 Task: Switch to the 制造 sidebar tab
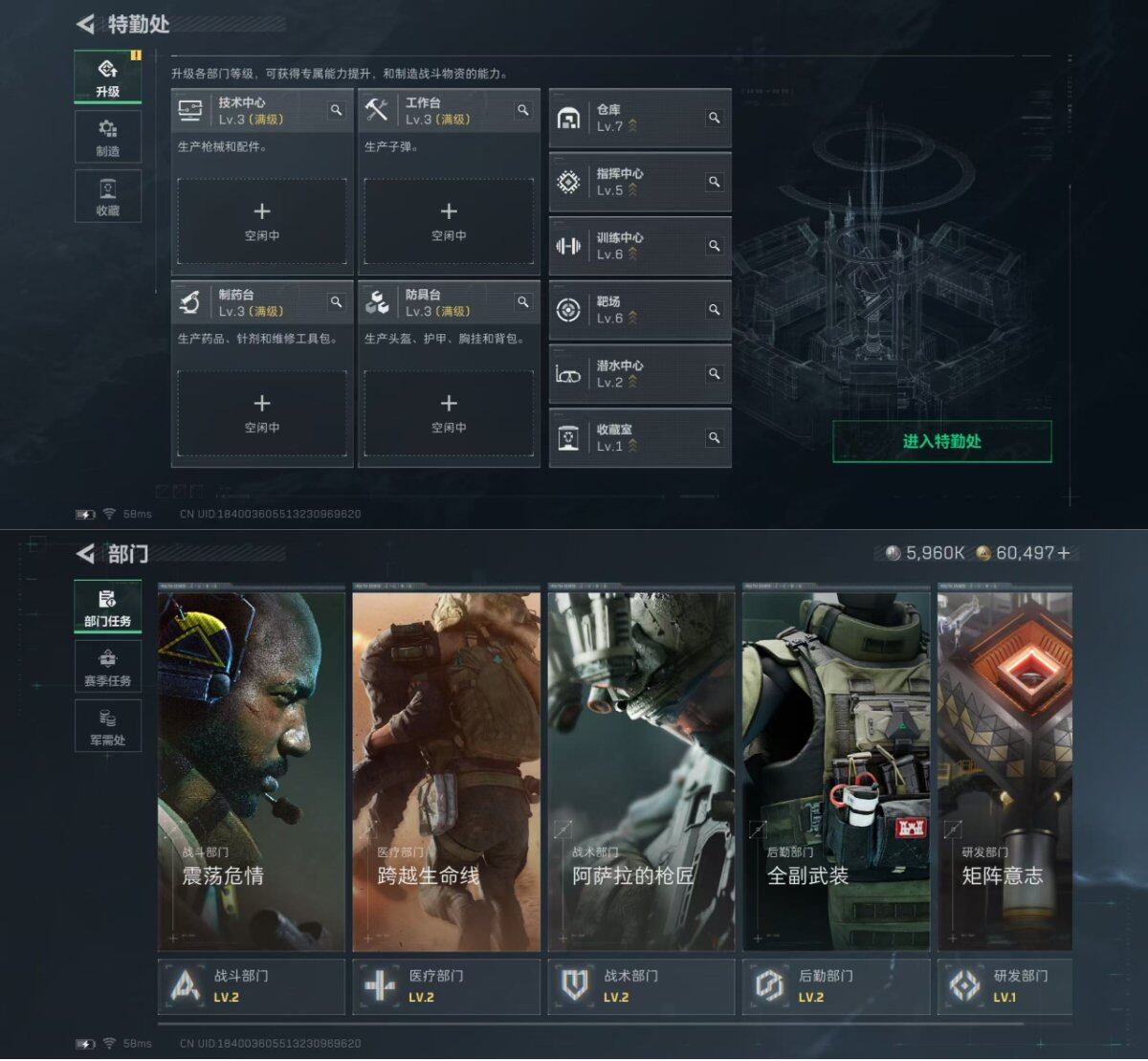point(107,137)
